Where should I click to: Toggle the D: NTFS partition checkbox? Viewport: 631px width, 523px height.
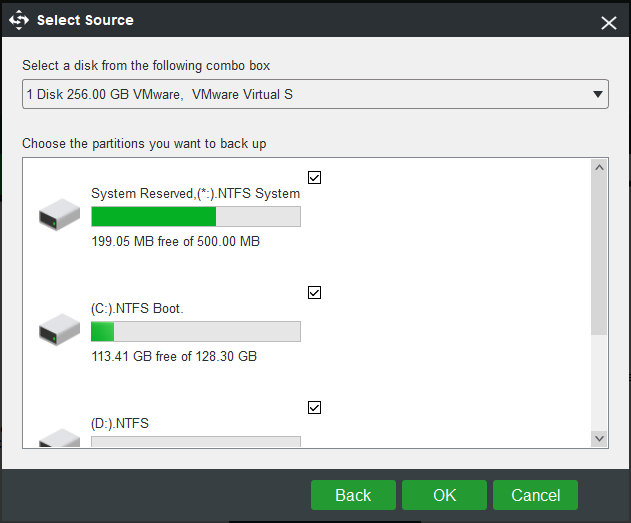pos(314,408)
